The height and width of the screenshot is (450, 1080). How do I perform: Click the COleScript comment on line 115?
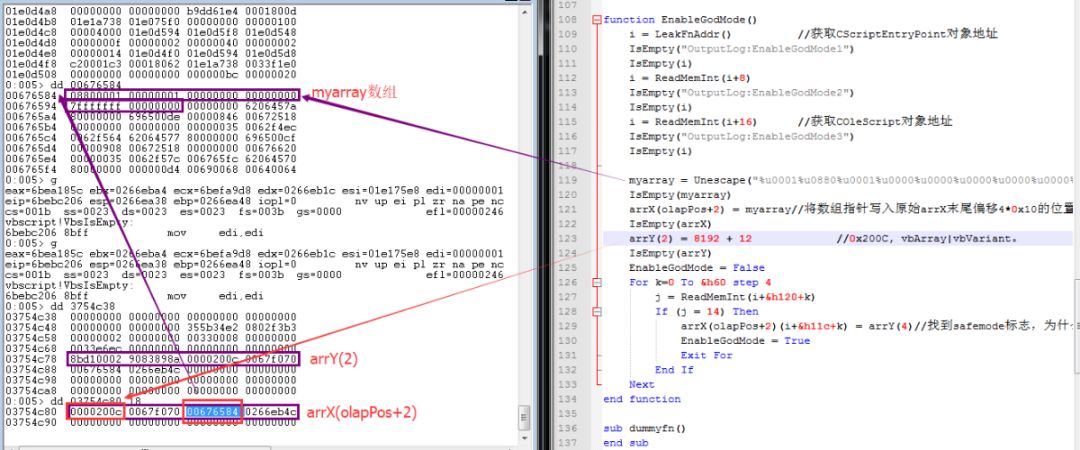pos(875,121)
